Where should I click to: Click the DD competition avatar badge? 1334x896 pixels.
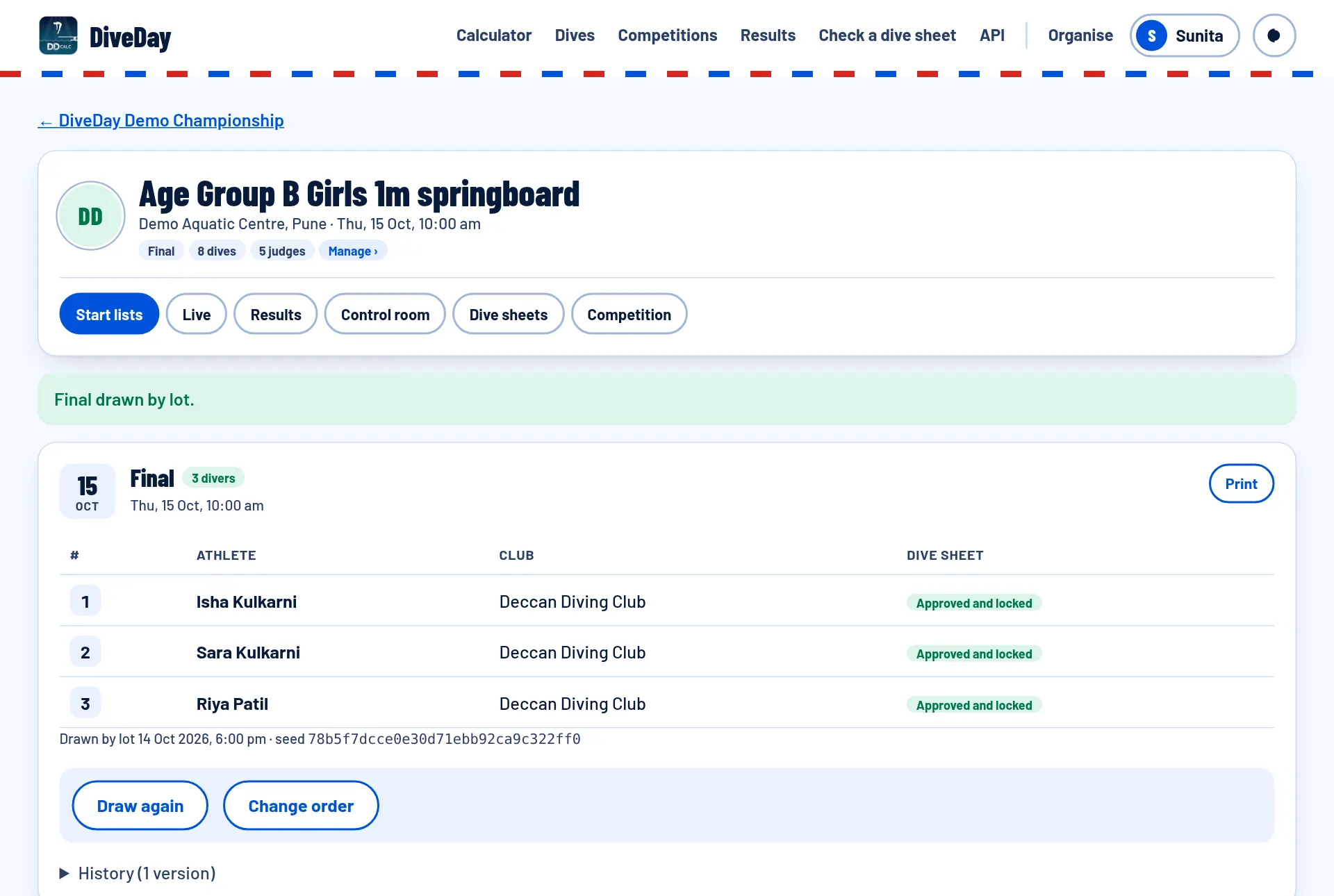click(x=90, y=216)
